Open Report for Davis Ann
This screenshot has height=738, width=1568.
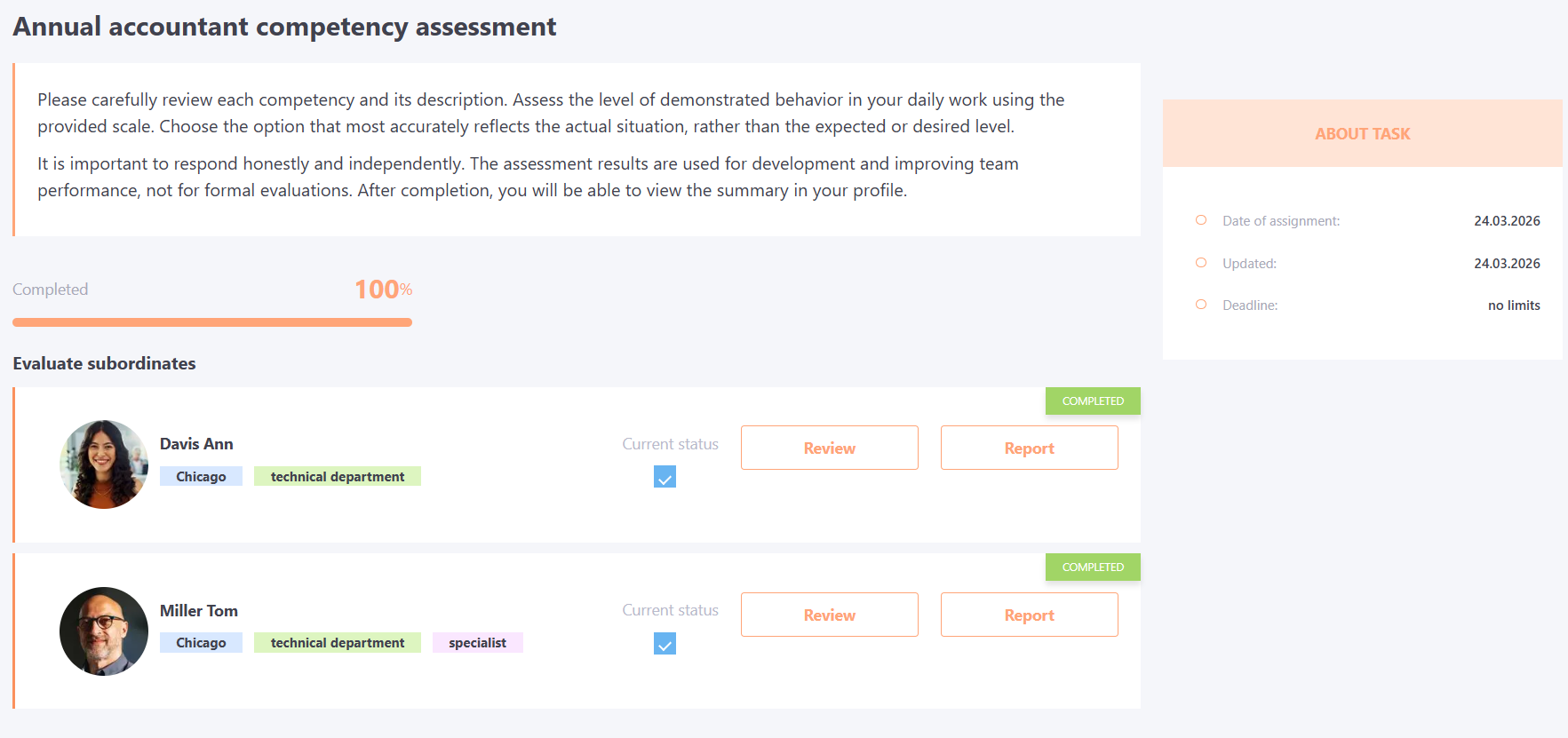[1029, 448]
